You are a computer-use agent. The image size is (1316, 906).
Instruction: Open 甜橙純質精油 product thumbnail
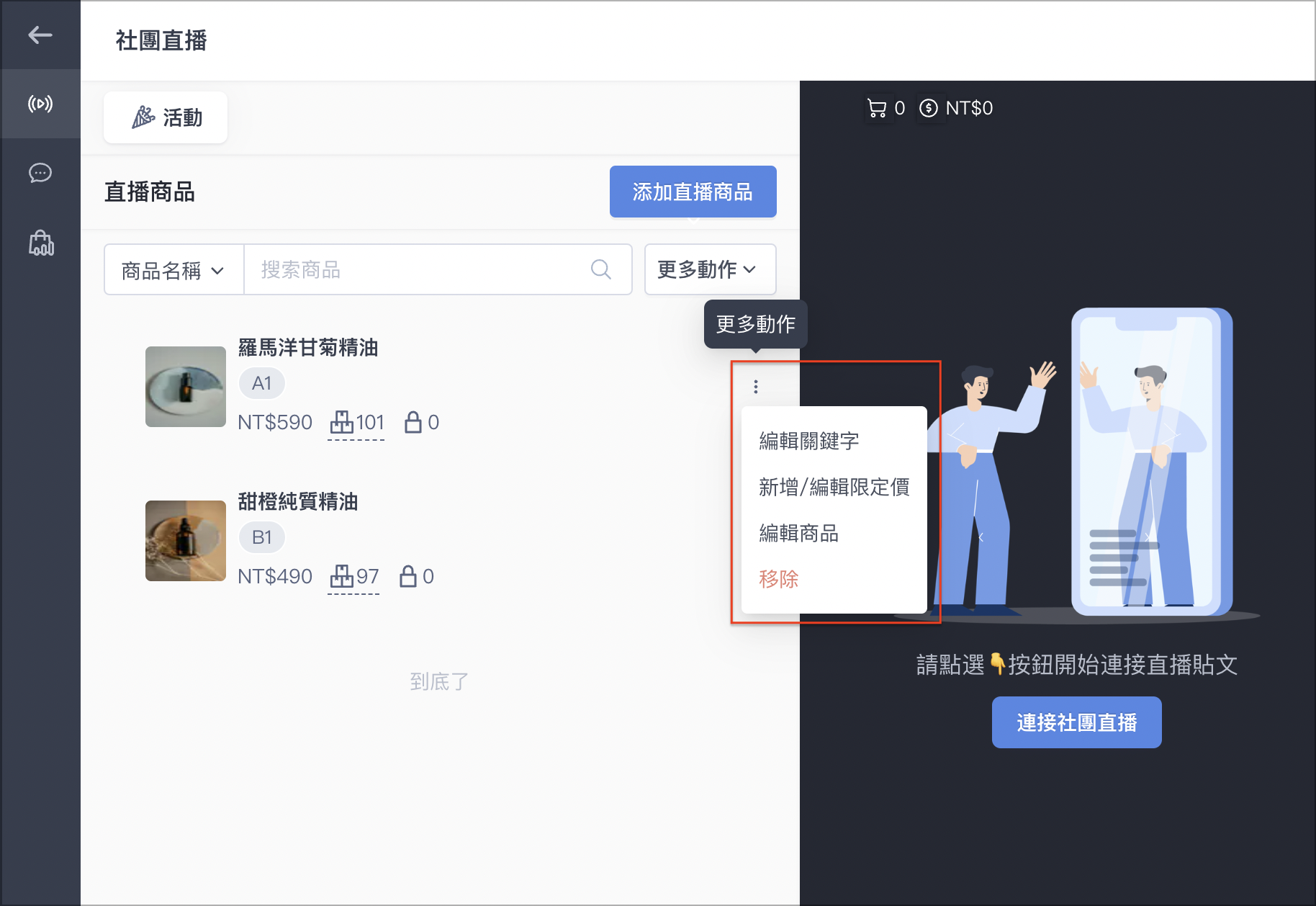(186, 541)
